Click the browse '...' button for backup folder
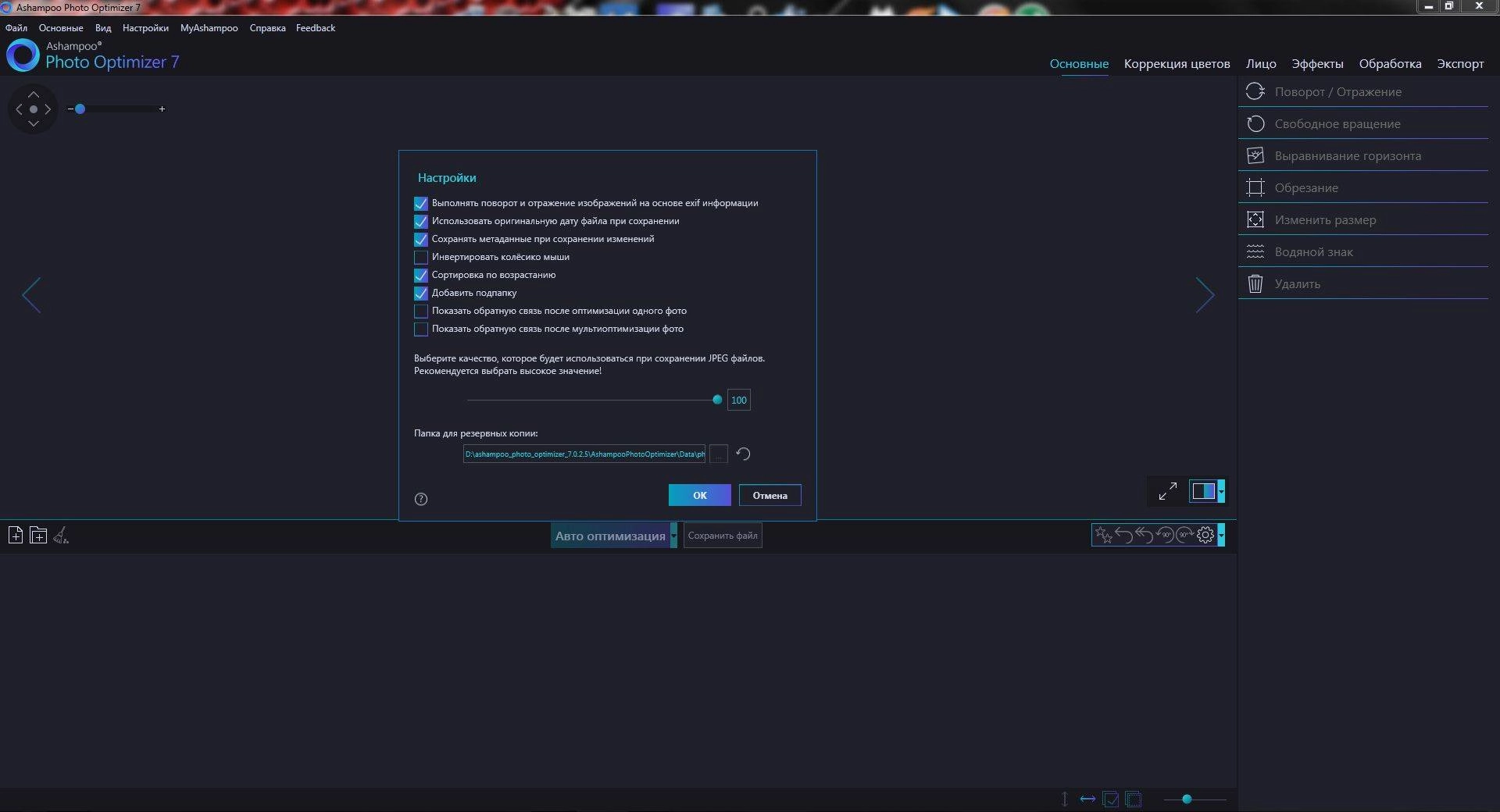1500x812 pixels. pyautogui.click(x=718, y=454)
